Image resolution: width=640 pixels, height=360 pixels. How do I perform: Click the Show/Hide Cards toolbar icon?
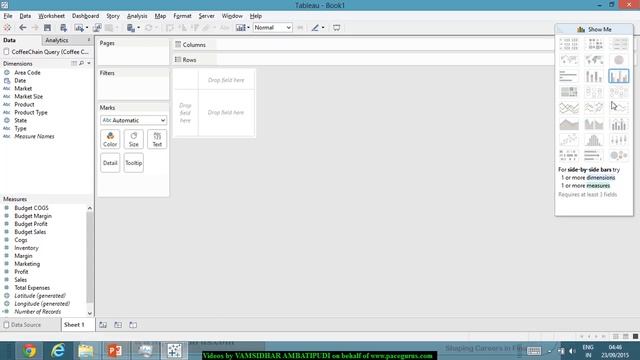[x=240, y=28]
